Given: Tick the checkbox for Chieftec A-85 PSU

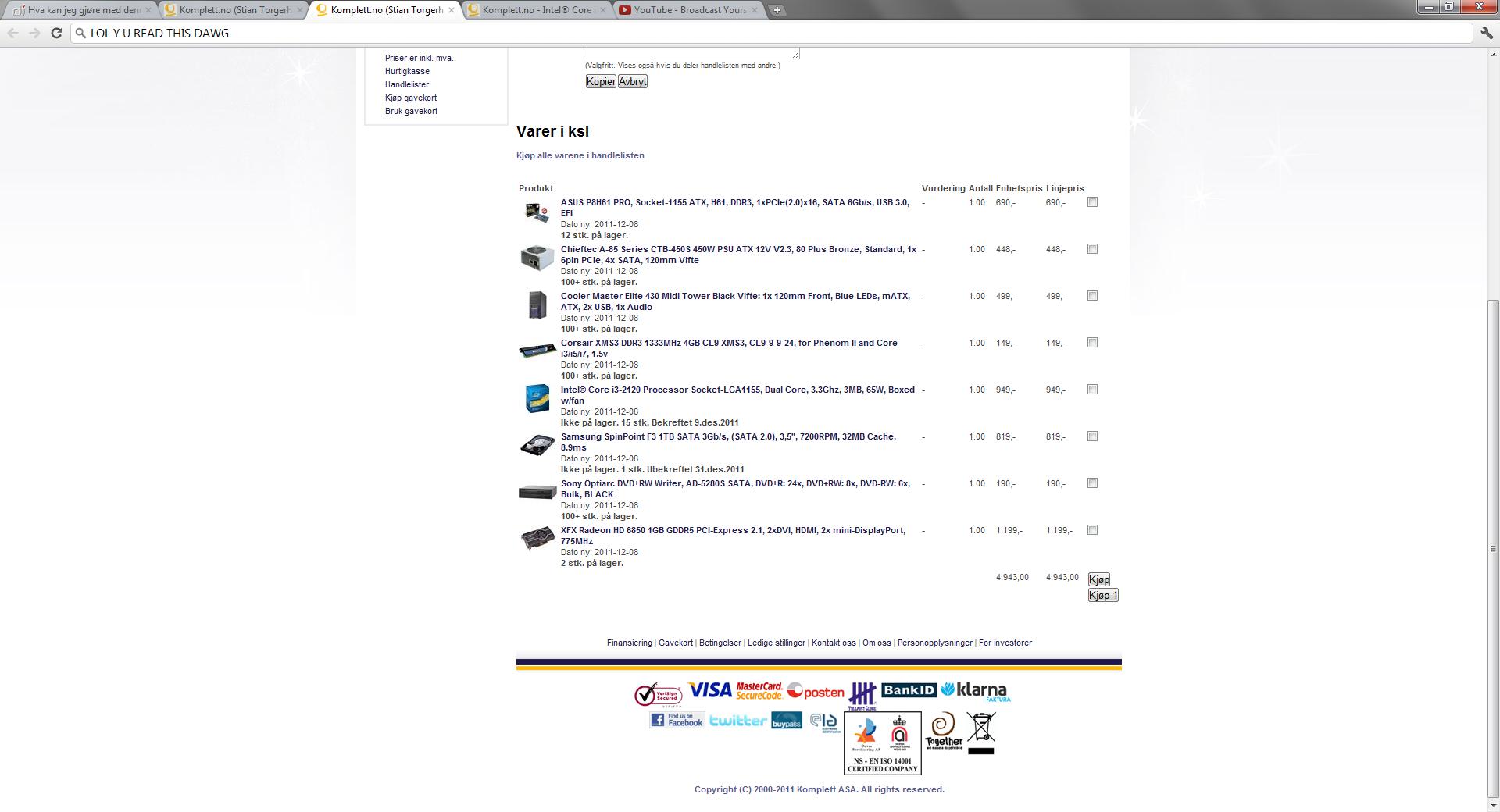Looking at the screenshot, I should pos(1092,249).
